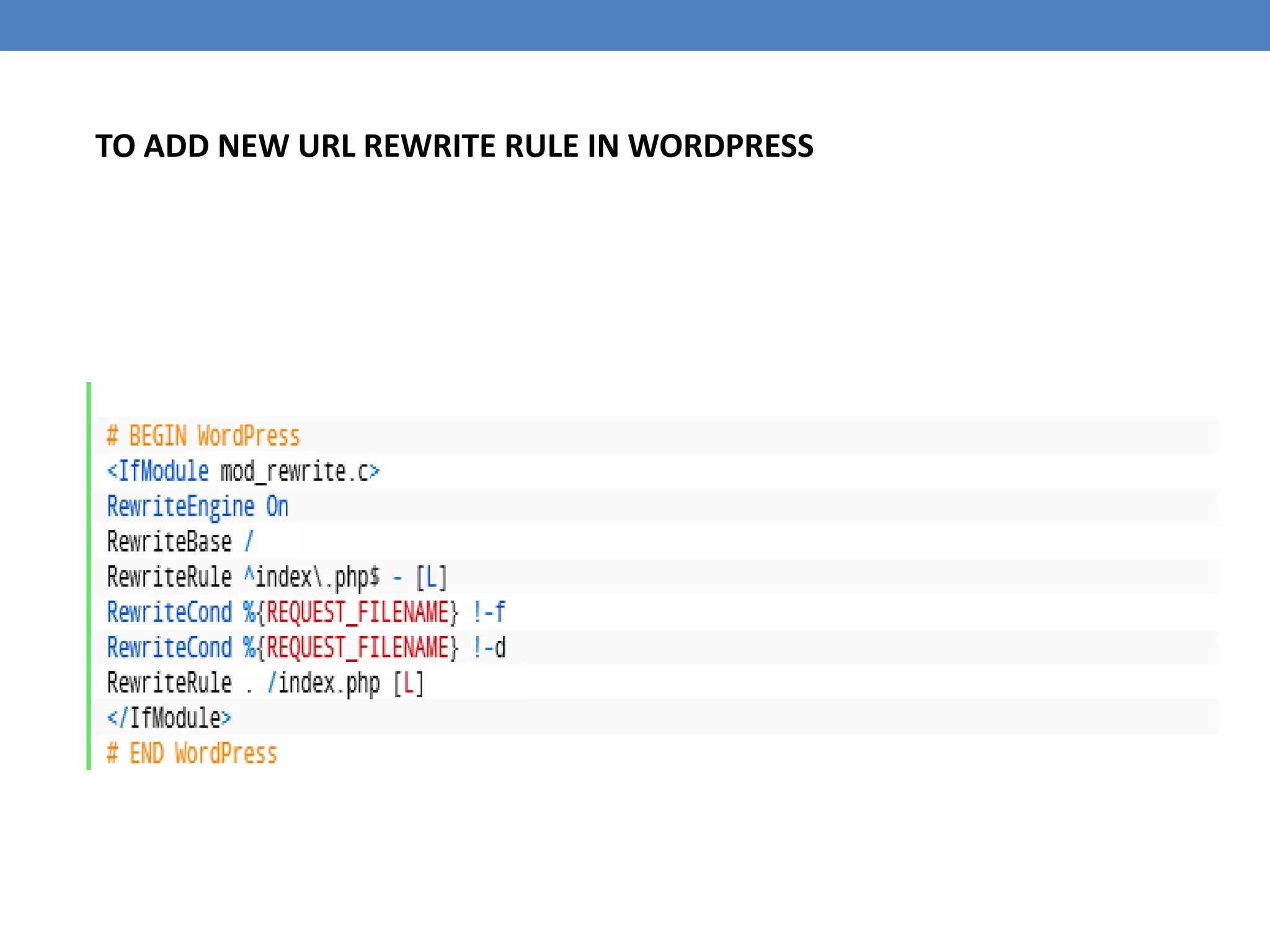This screenshot has height=952, width=1270.
Task: Select the 'RewriteEngine On' line
Action: tap(198, 507)
